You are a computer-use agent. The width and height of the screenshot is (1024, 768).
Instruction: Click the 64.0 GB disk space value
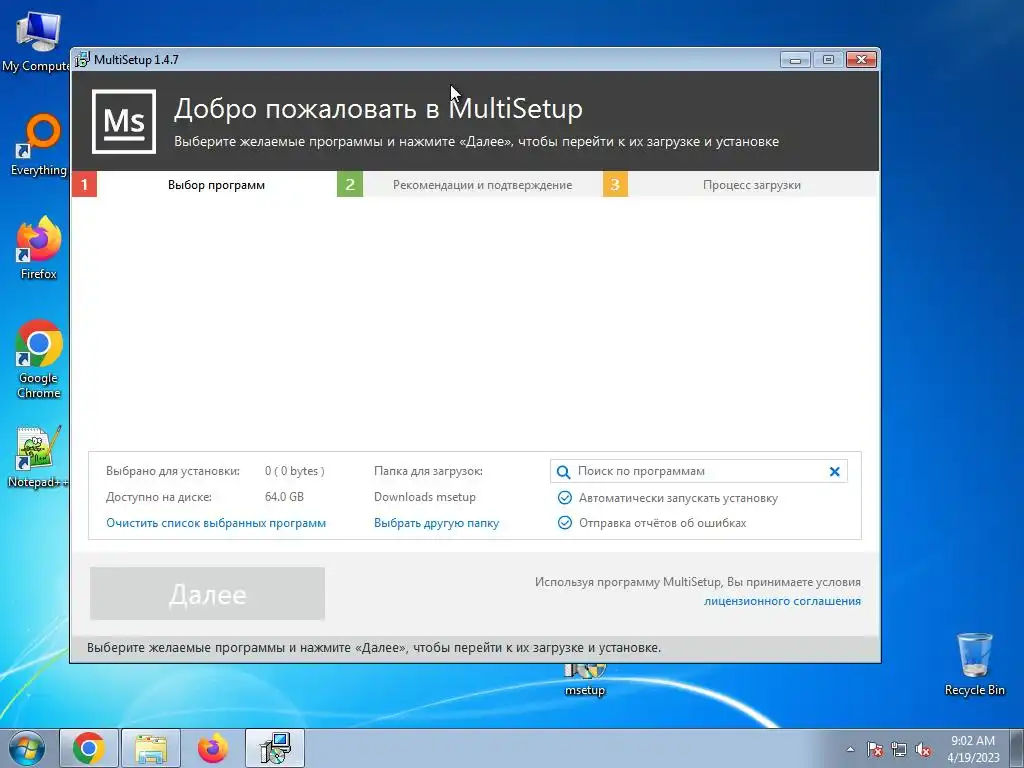[x=284, y=497]
